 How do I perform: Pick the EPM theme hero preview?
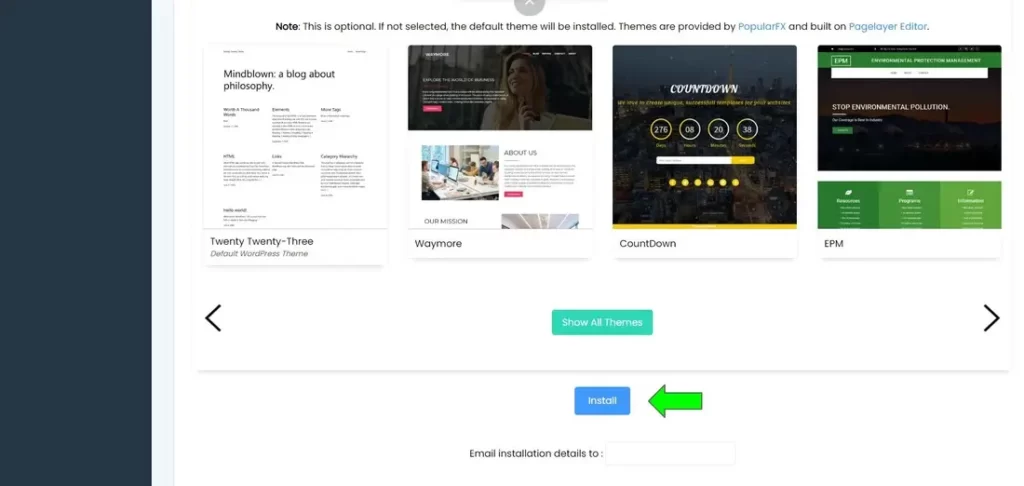click(x=908, y=110)
